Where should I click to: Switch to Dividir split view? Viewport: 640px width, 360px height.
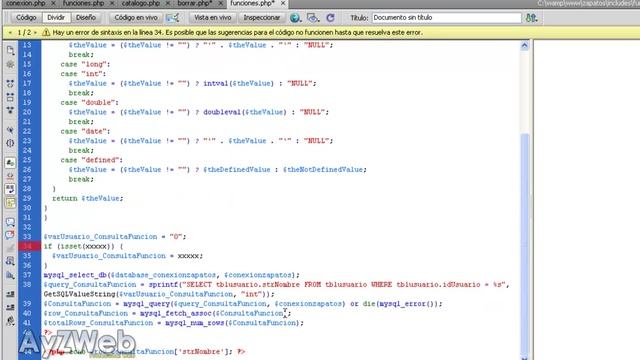[x=56, y=18]
